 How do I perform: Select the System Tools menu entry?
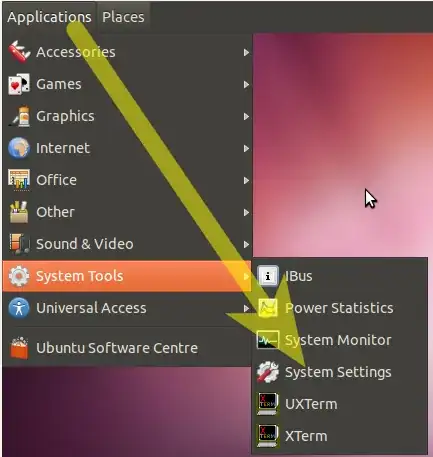pos(127,276)
